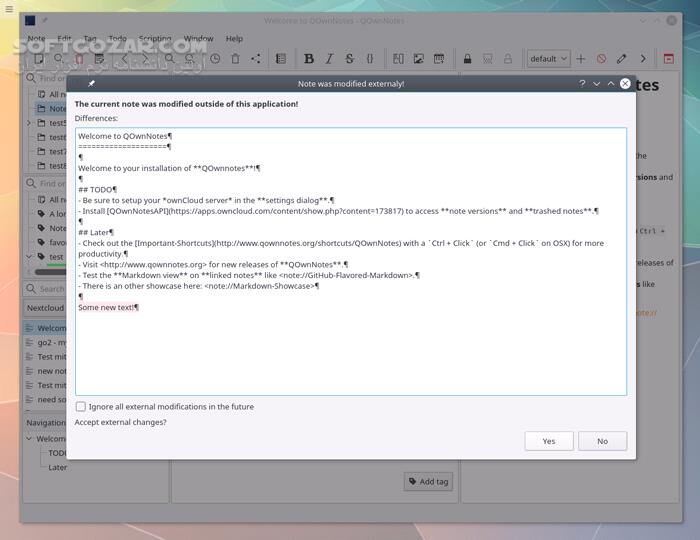Open the Tag menu
700x540 pixels.
tap(90, 38)
